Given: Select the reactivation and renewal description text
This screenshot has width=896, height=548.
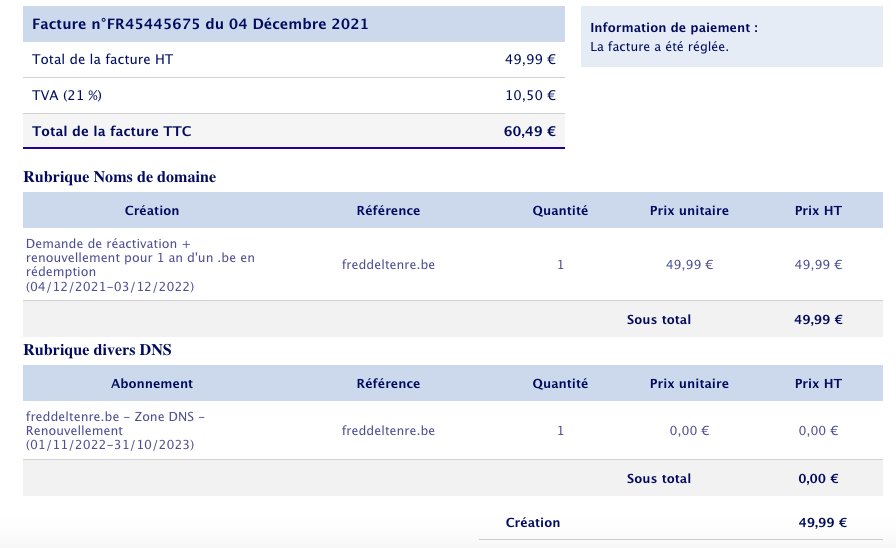Looking at the screenshot, I should (x=140, y=265).
